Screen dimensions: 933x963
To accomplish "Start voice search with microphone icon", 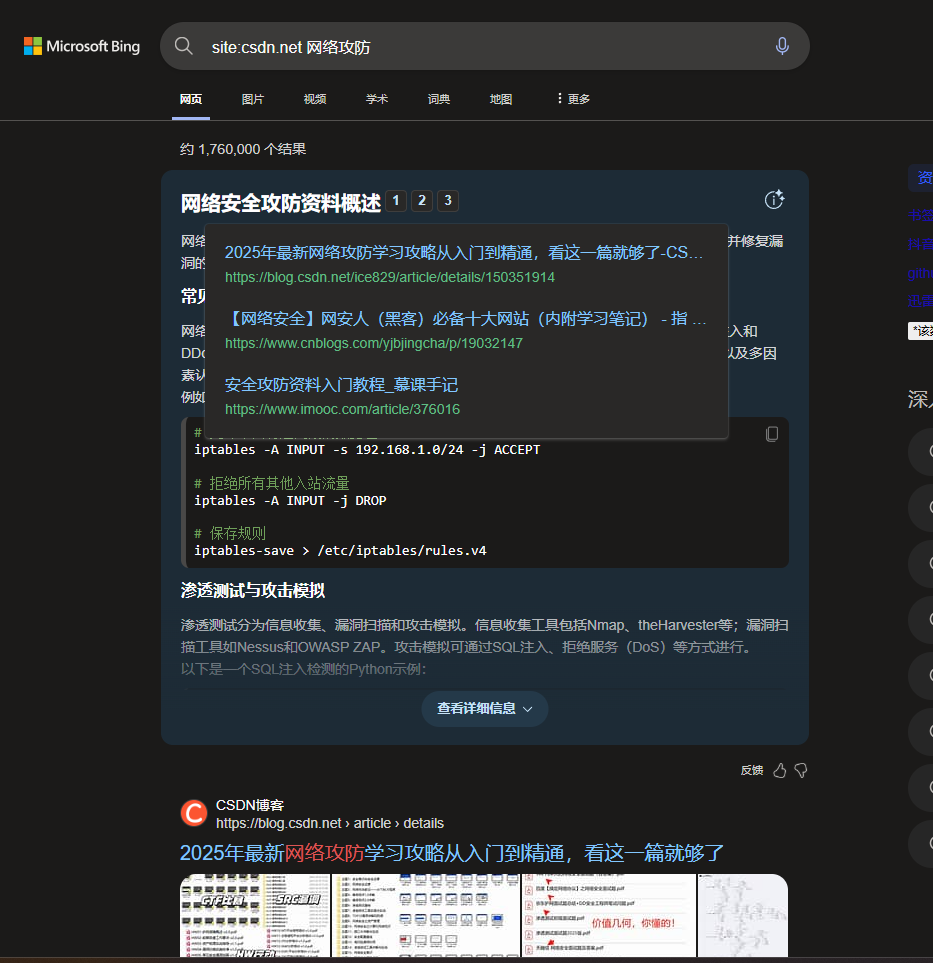I will [x=782, y=46].
